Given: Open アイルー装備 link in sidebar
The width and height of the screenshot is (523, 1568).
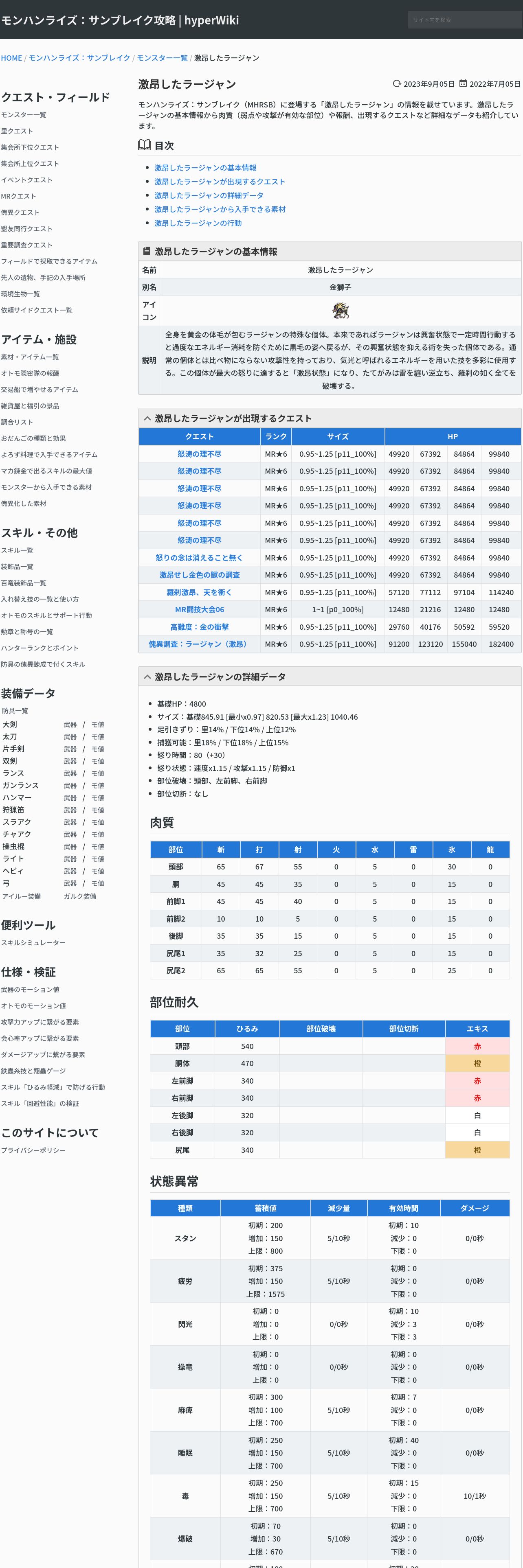Looking at the screenshot, I should (21, 896).
